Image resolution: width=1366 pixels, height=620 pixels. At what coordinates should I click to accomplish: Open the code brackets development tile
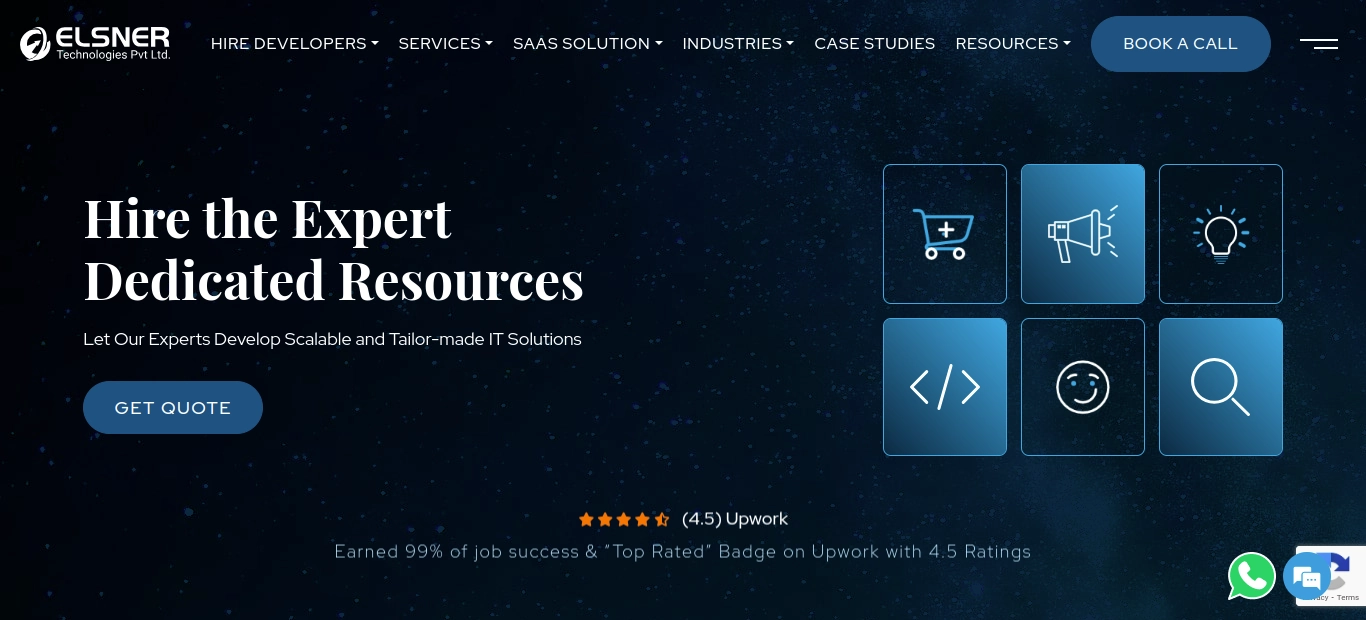point(945,387)
